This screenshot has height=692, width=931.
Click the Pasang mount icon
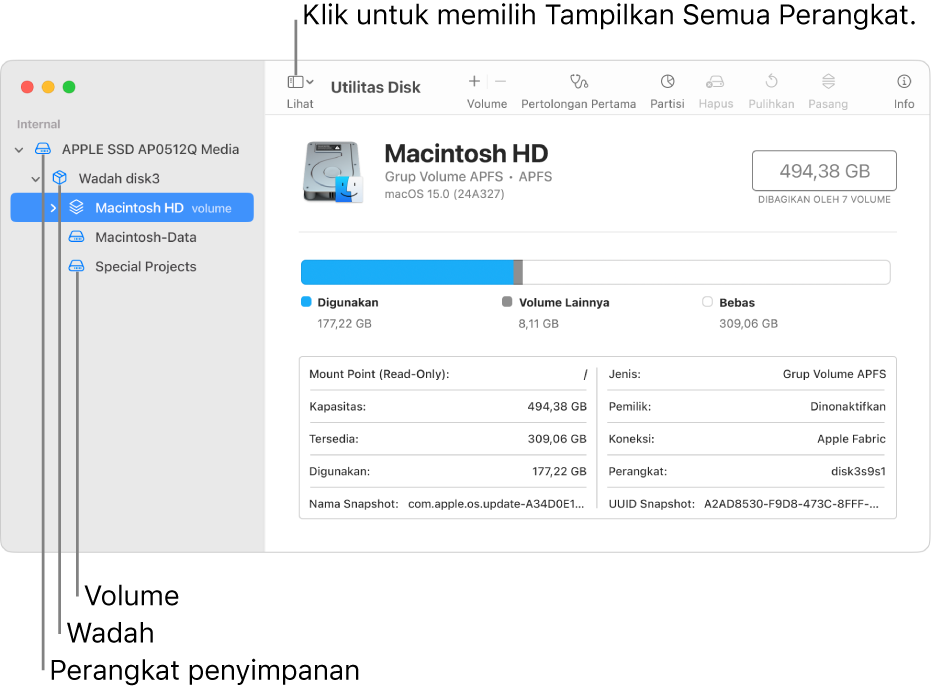click(x=828, y=81)
